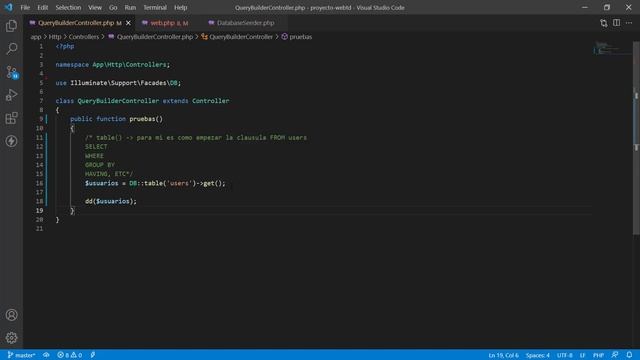The image size is (640, 360).
Task: Open the Selection menu
Action: click(68, 7)
